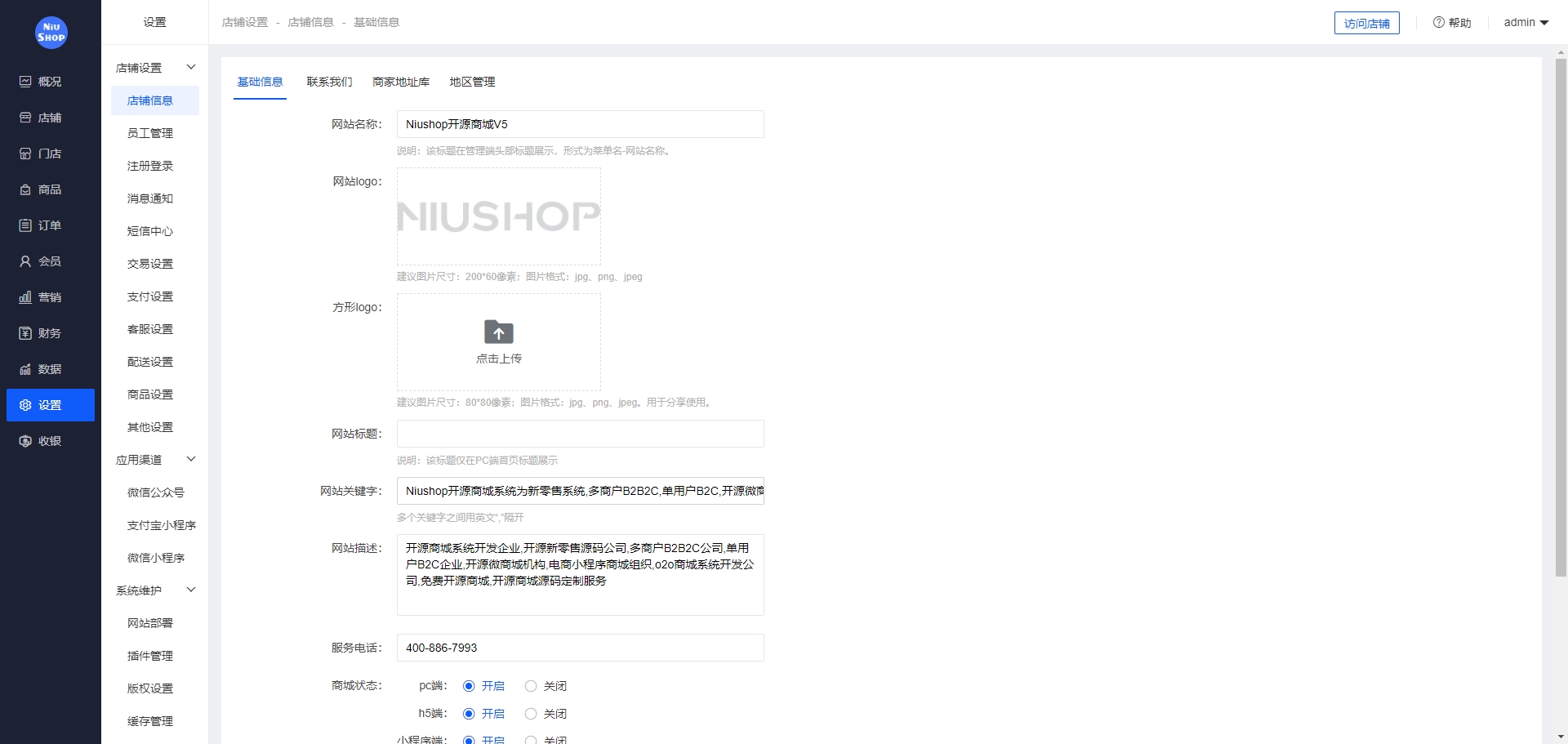Screen dimensions: 1568x744
Task: Click the NiuShop logo icon
Action: pyautogui.click(x=51, y=33)
